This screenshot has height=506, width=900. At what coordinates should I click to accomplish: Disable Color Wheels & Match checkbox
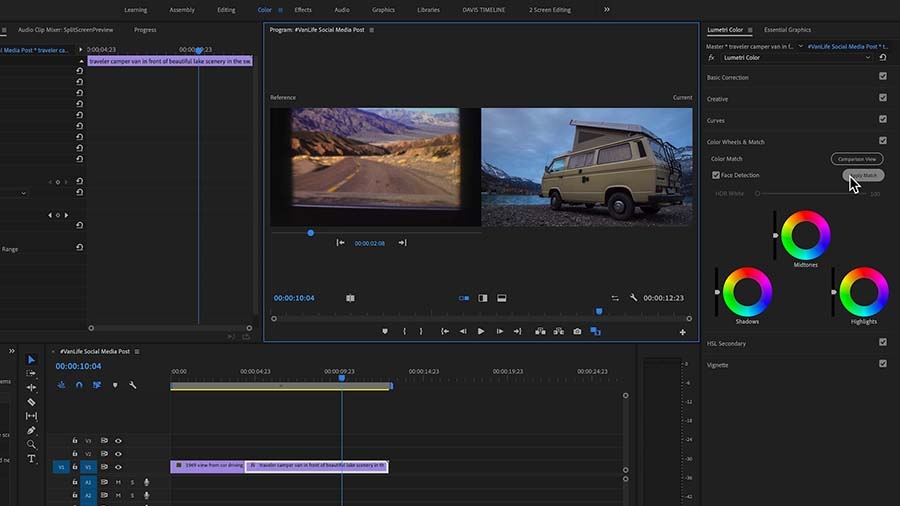[883, 141]
